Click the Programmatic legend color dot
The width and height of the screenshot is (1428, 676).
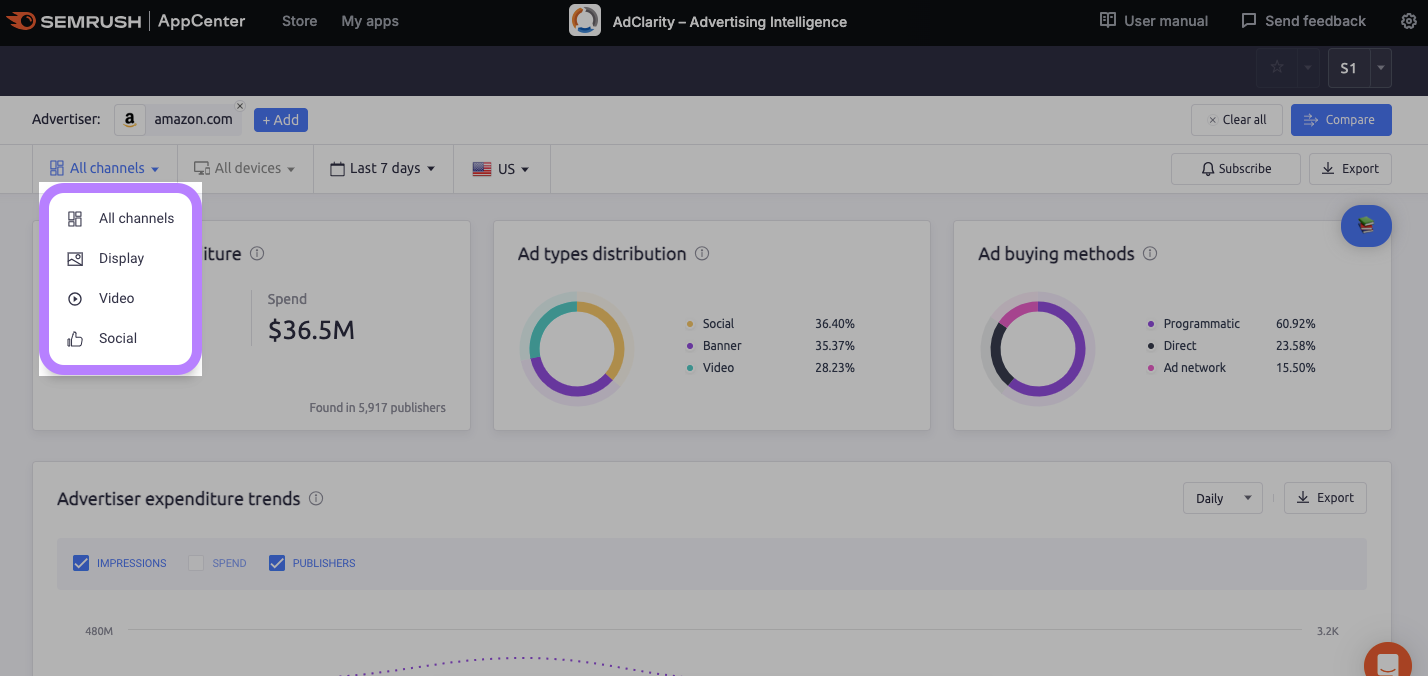pos(1151,324)
